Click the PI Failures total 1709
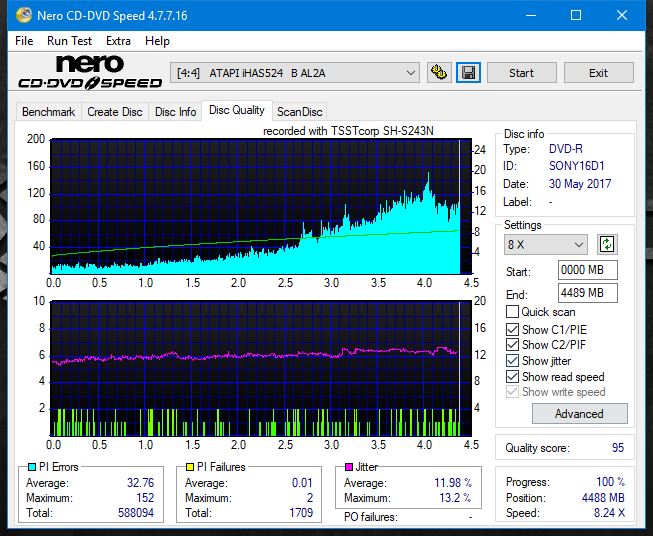 pos(301,512)
